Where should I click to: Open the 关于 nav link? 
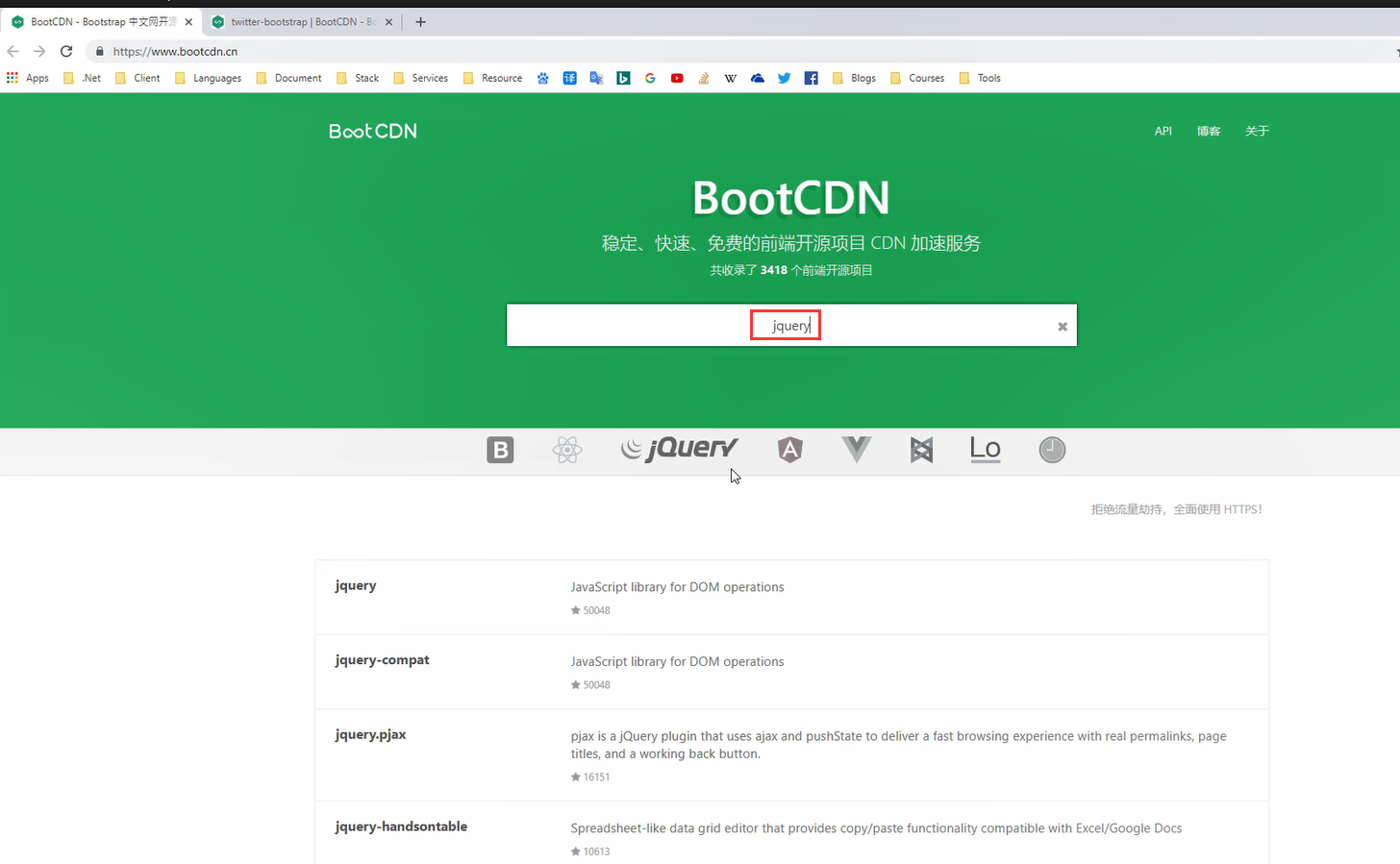(x=1257, y=131)
